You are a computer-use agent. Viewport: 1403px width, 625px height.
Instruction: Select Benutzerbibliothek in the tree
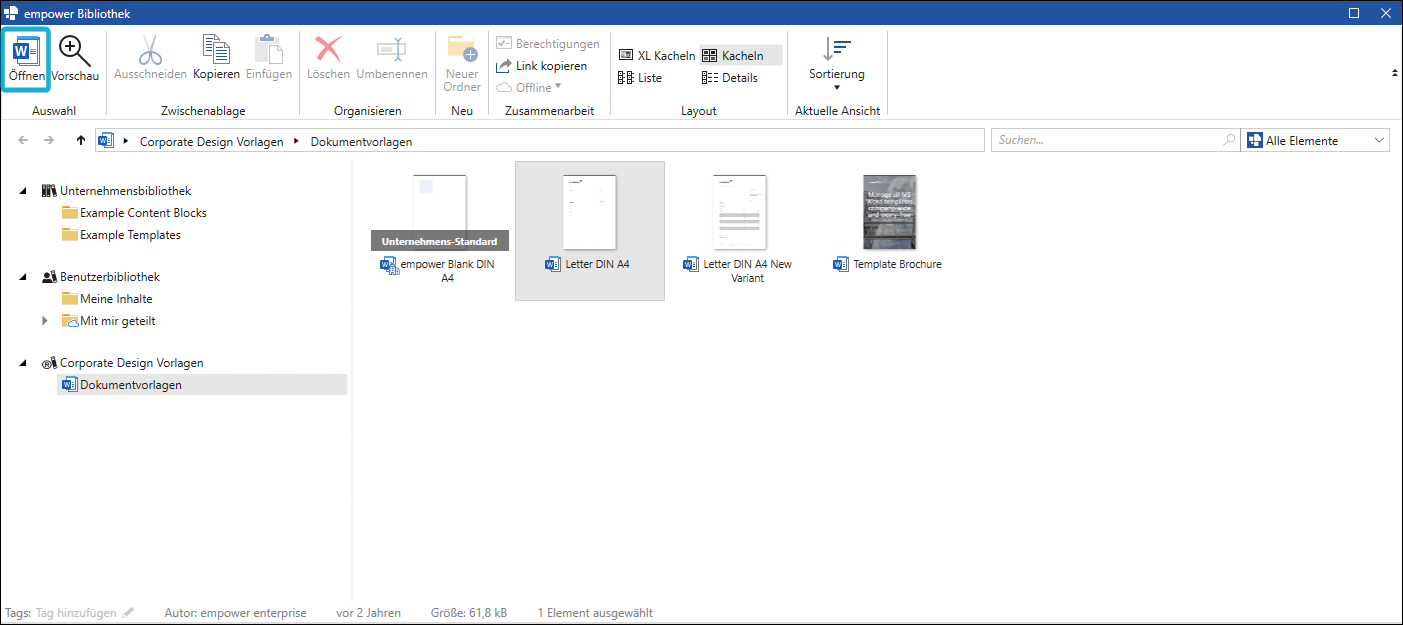tap(109, 277)
